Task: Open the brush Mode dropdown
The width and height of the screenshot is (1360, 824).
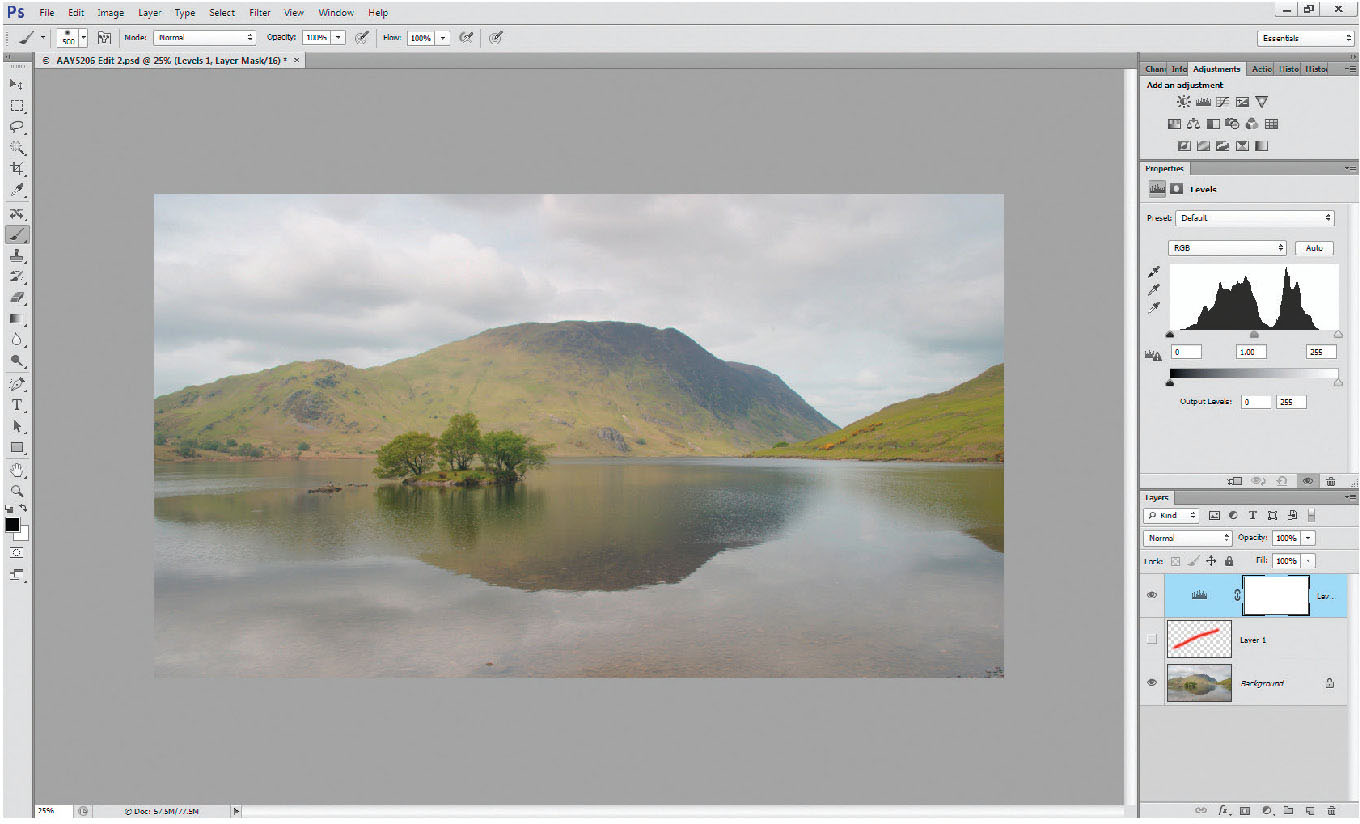Action: 205,37
